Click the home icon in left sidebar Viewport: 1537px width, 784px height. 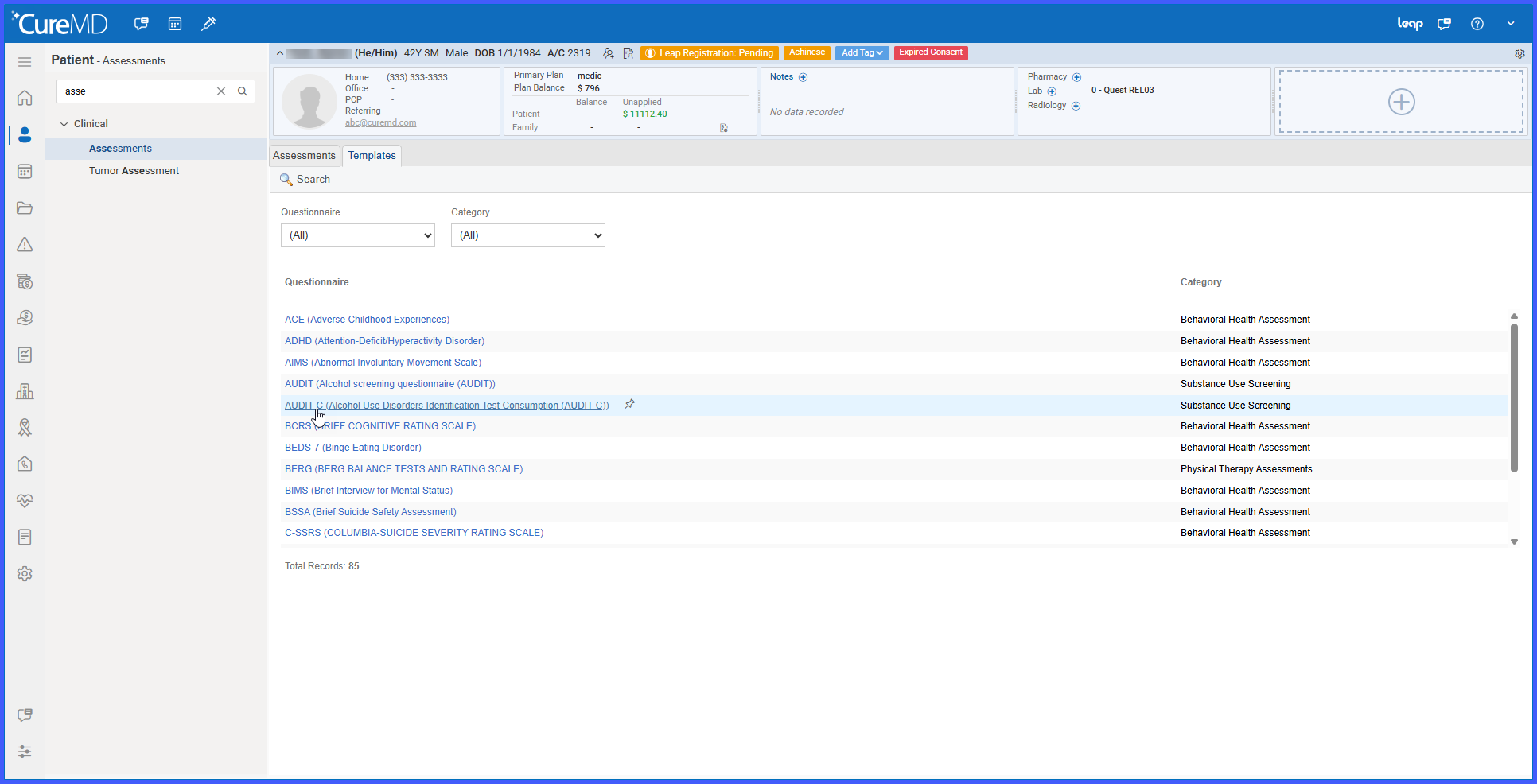tap(25, 98)
